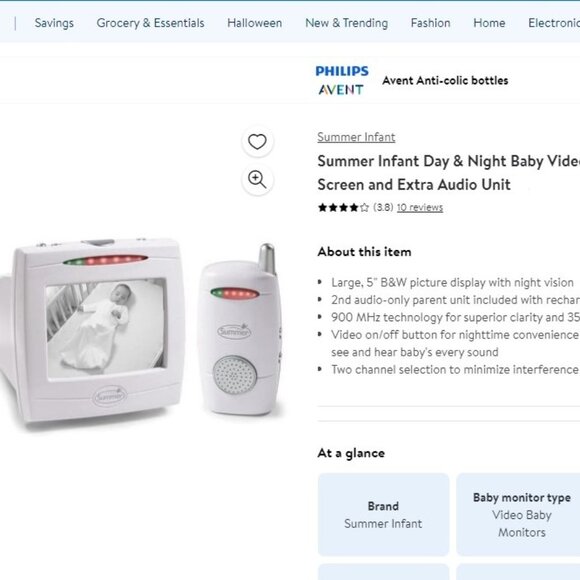Open the Home department
This screenshot has width=580, height=580.
tap(489, 23)
